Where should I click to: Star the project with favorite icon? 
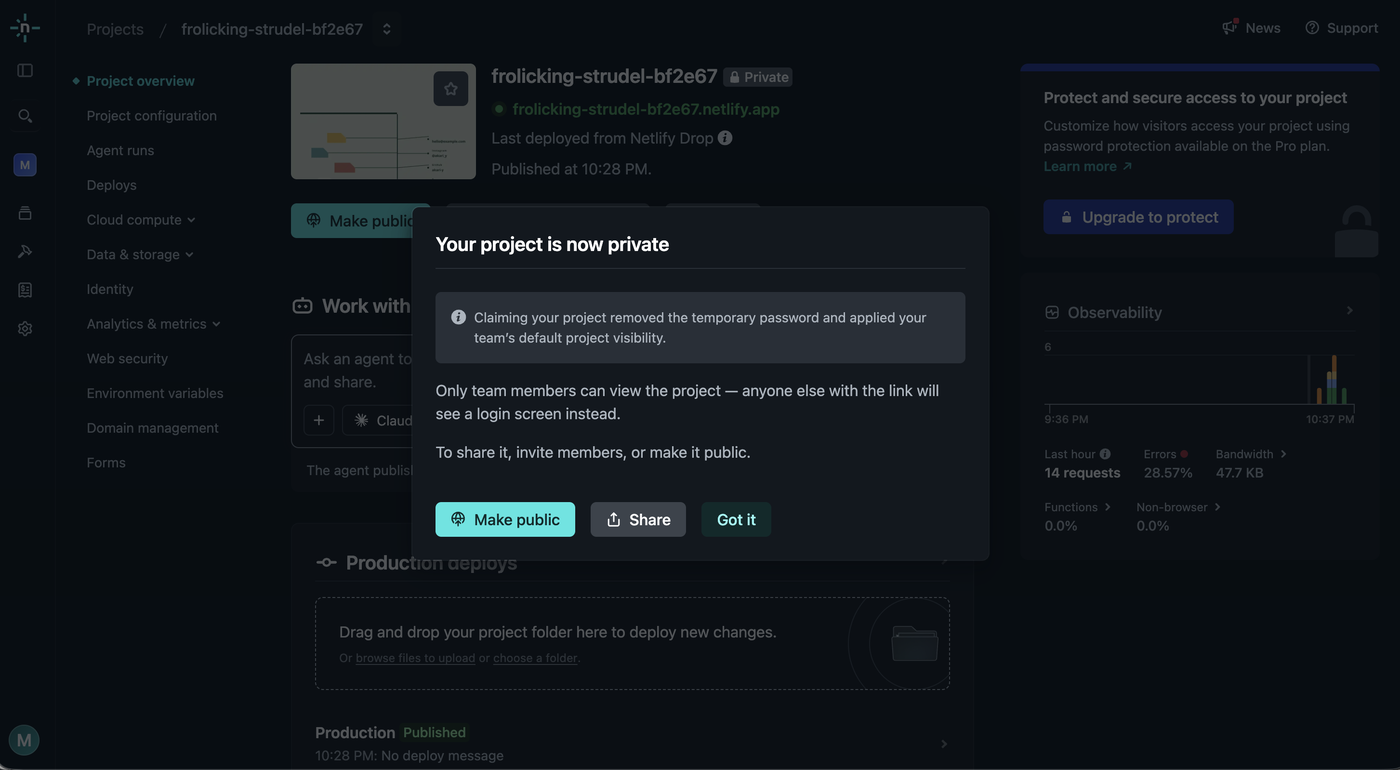coord(451,89)
